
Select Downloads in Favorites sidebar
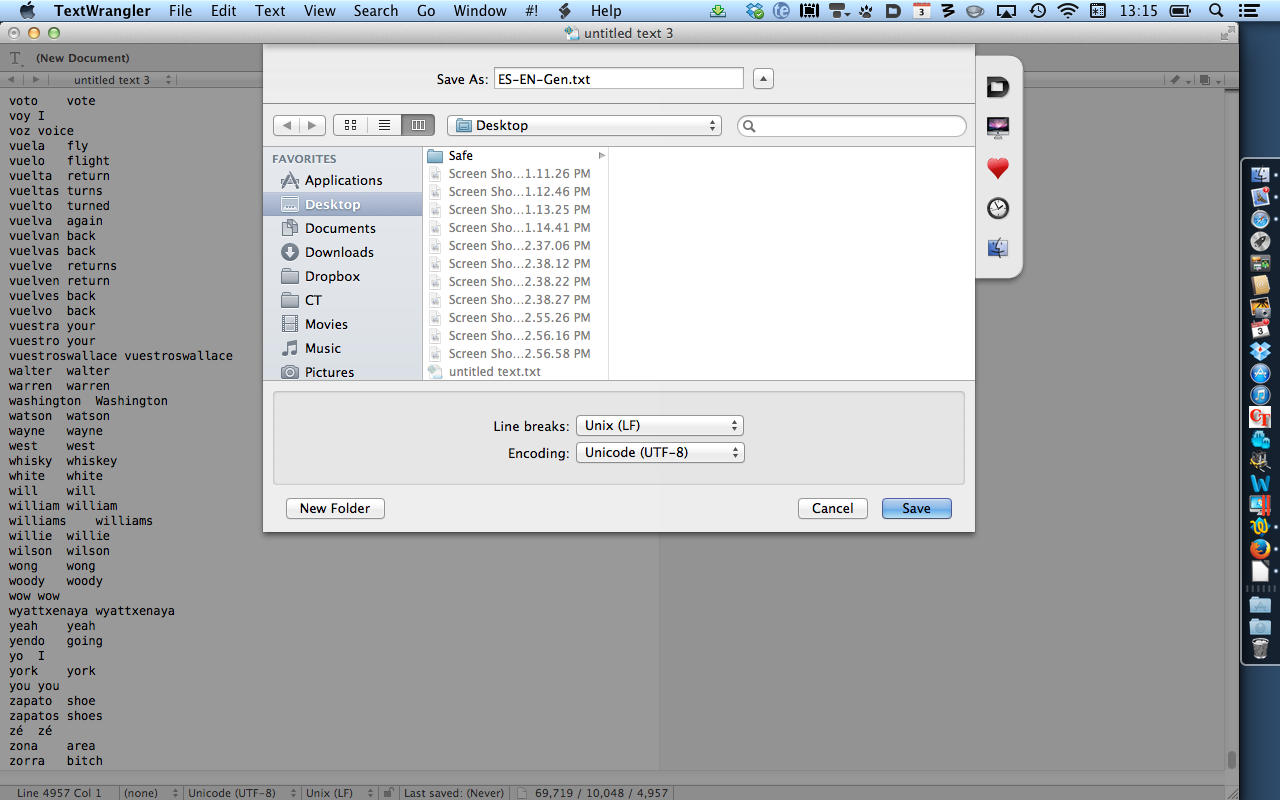pyautogui.click(x=339, y=252)
